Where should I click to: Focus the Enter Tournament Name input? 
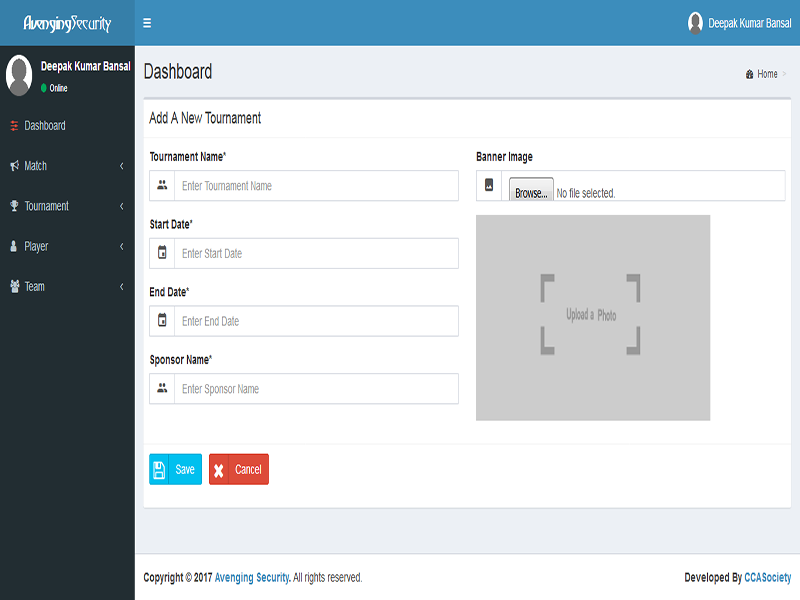pos(316,186)
